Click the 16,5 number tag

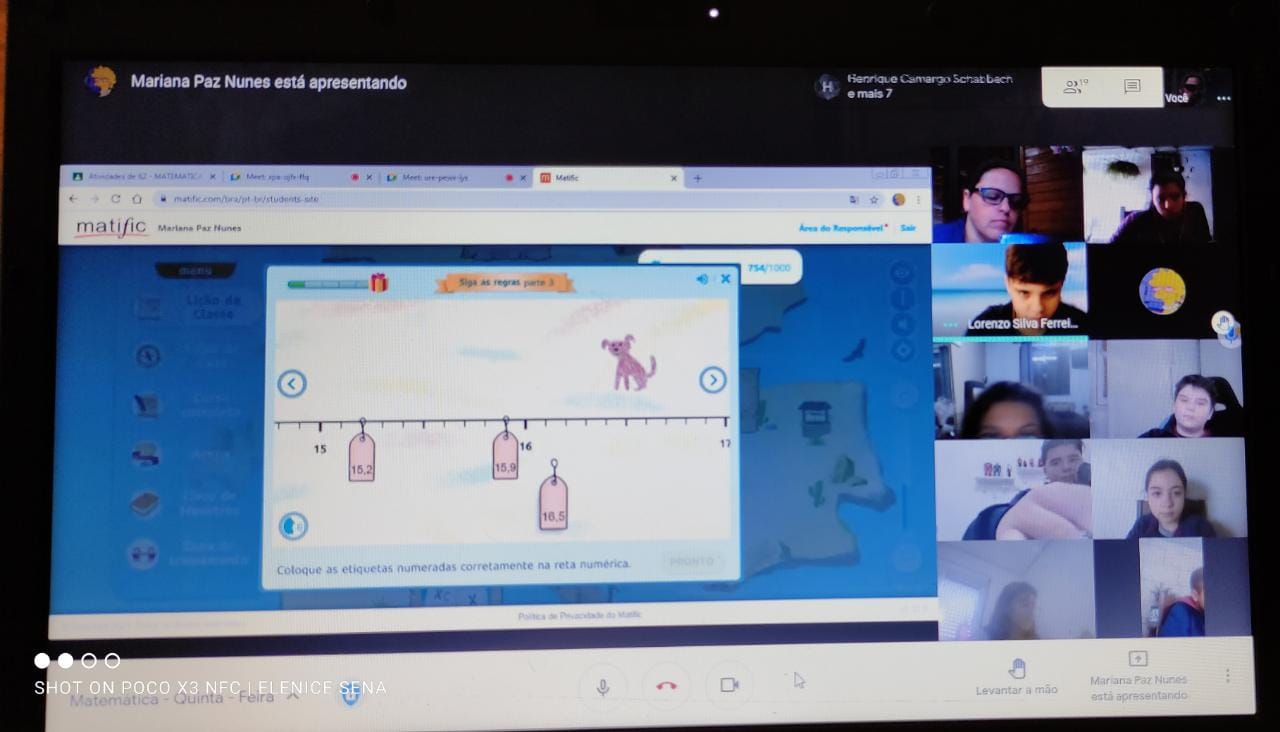click(x=553, y=502)
